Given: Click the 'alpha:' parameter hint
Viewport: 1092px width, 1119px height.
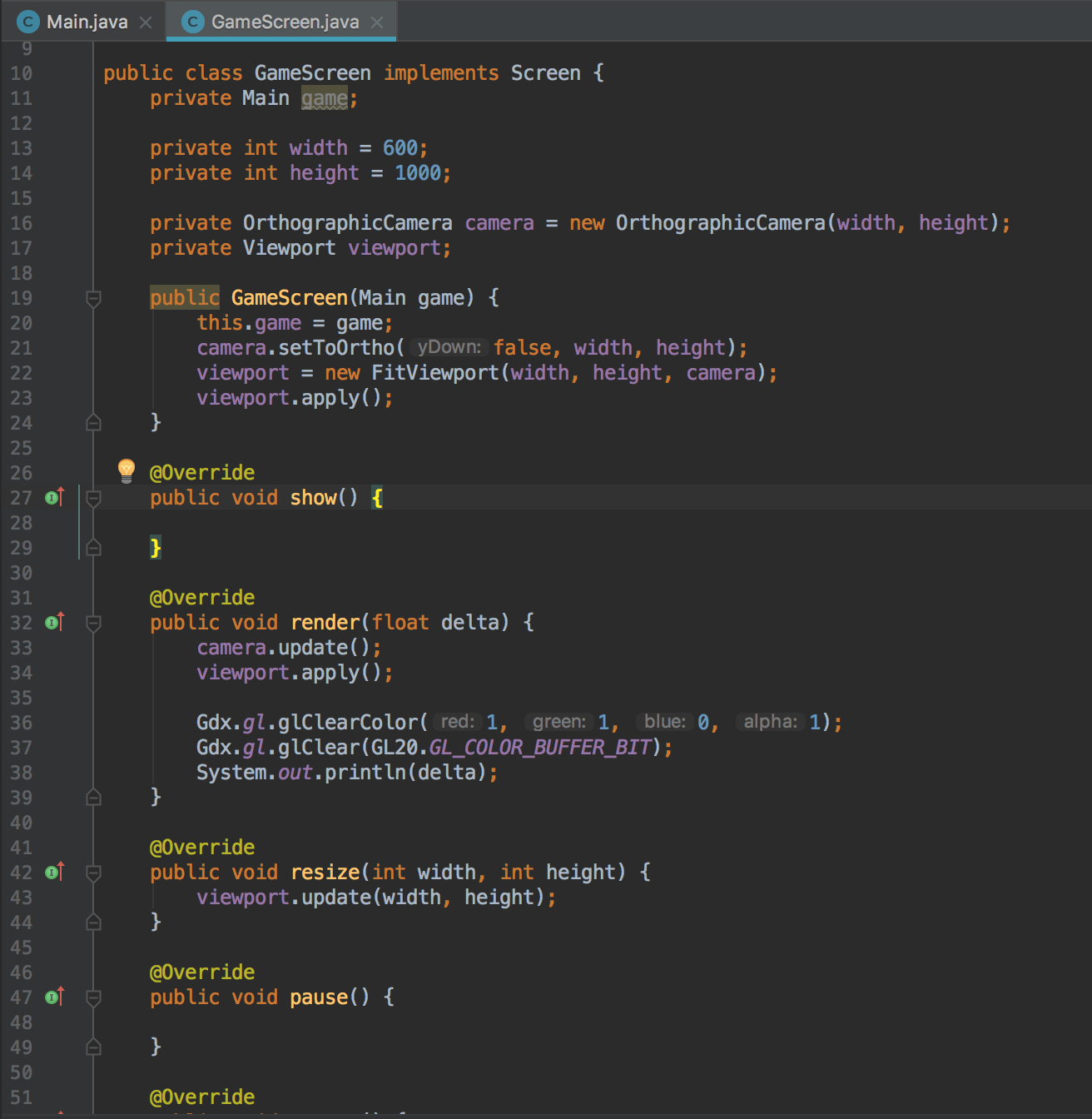Looking at the screenshot, I should 770,722.
